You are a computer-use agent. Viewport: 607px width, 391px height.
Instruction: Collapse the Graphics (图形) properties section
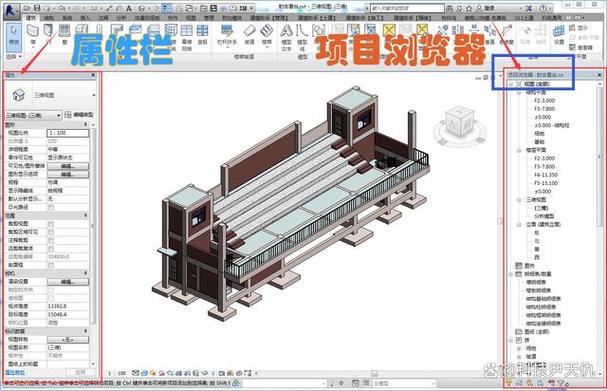(86, 125)
